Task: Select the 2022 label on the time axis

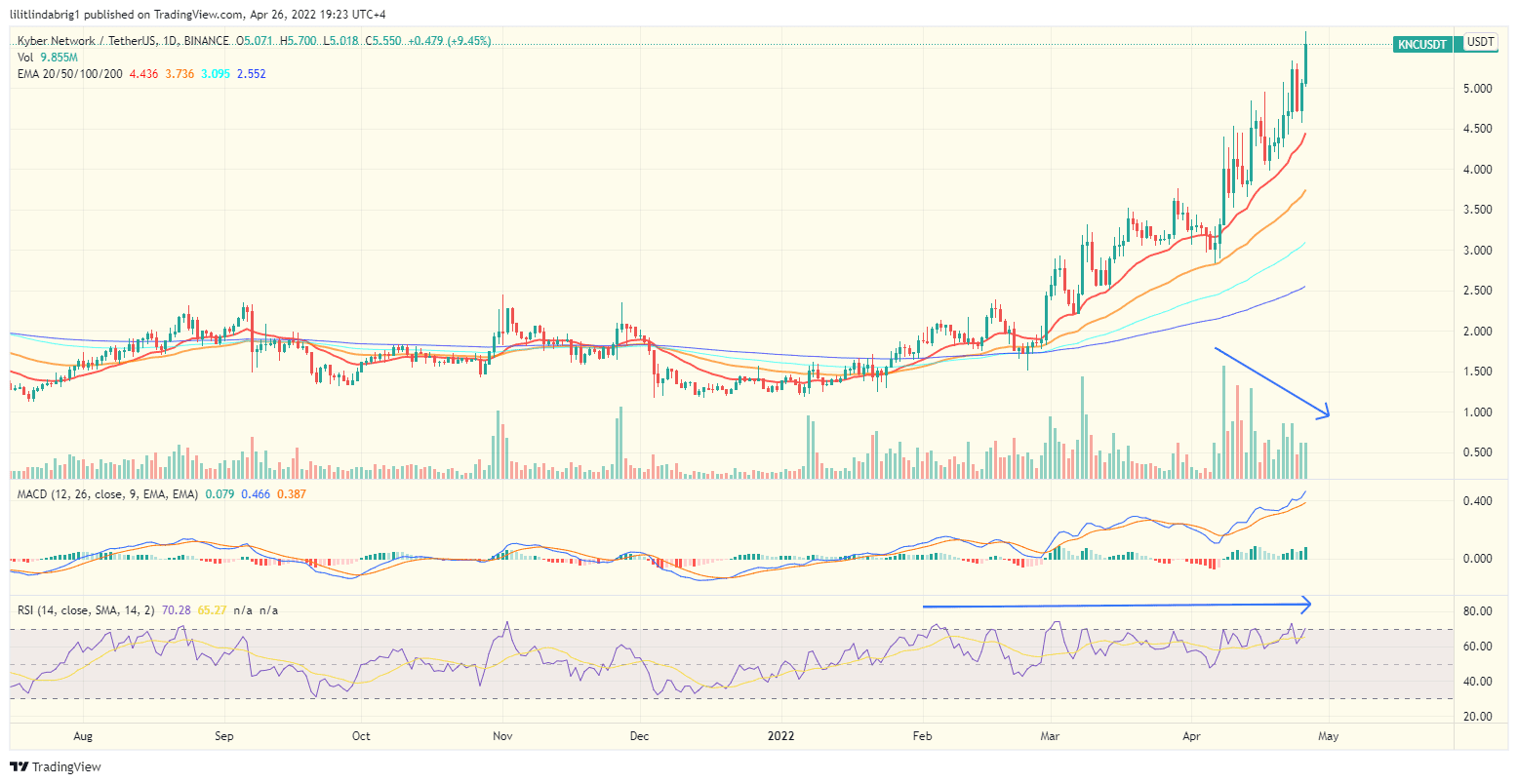Action: [x=780, y=737]
